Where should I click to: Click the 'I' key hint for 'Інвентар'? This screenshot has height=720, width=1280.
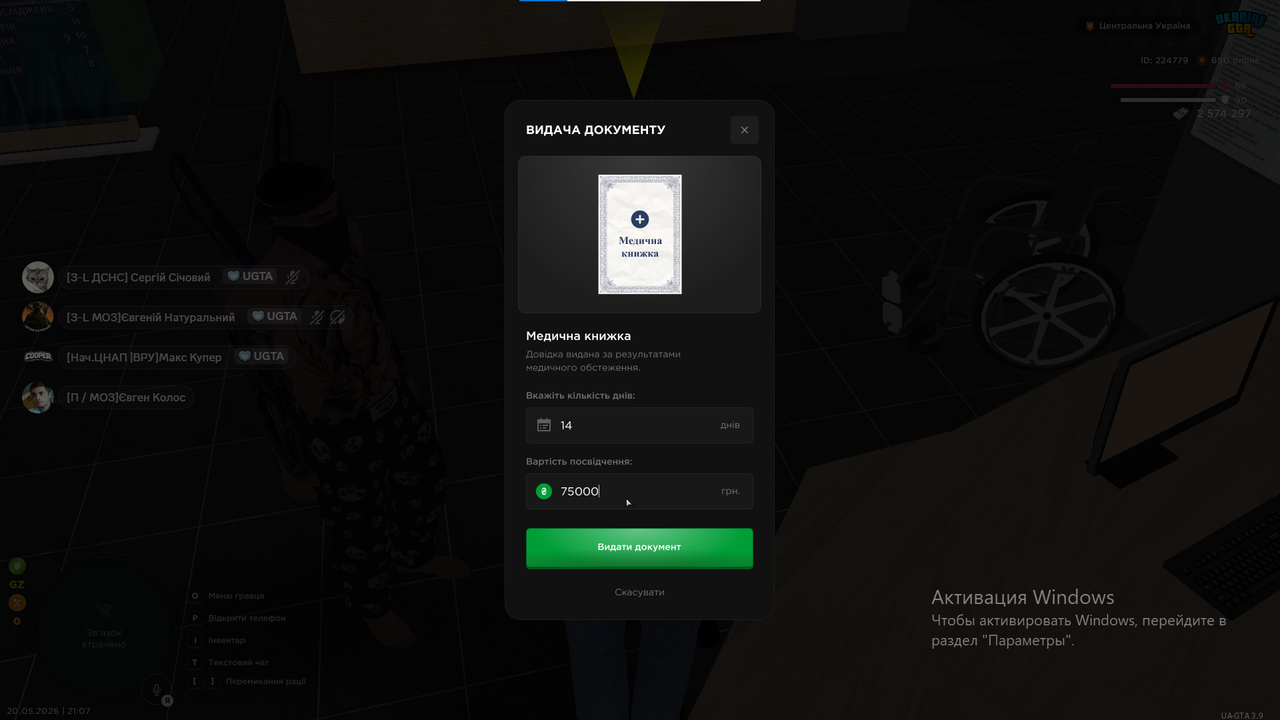[x=195, y=640]
